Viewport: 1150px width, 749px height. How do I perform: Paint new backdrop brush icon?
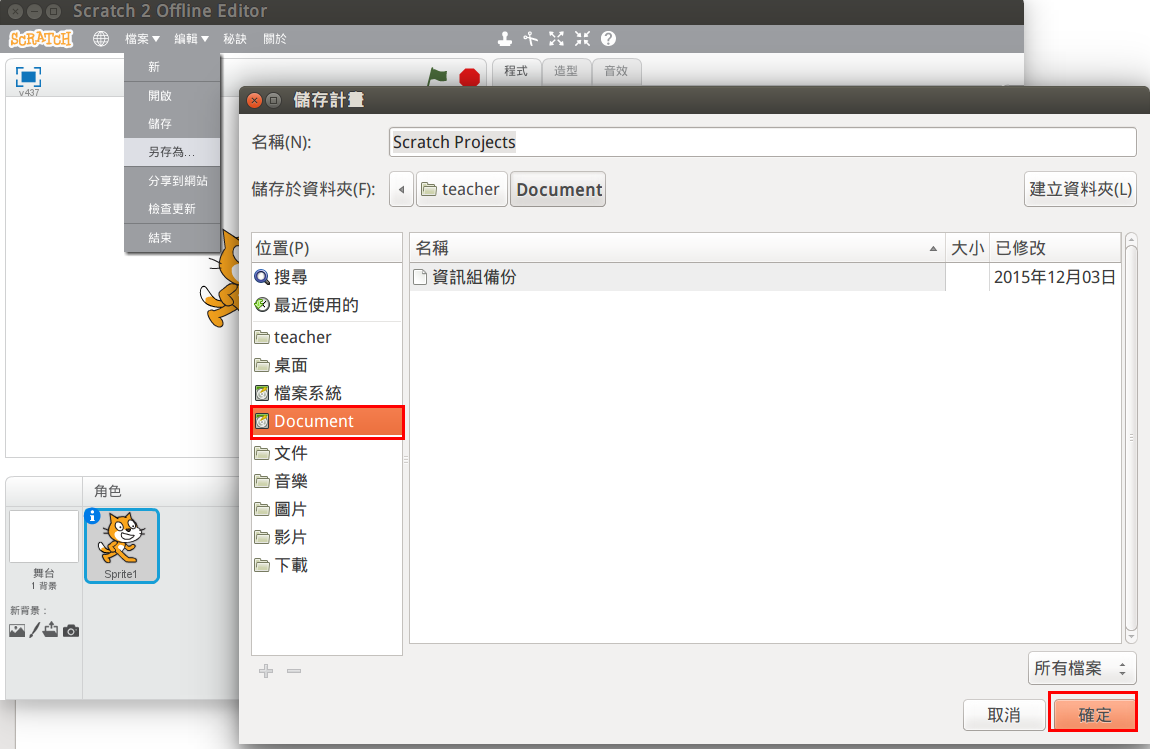click(34, 630)
